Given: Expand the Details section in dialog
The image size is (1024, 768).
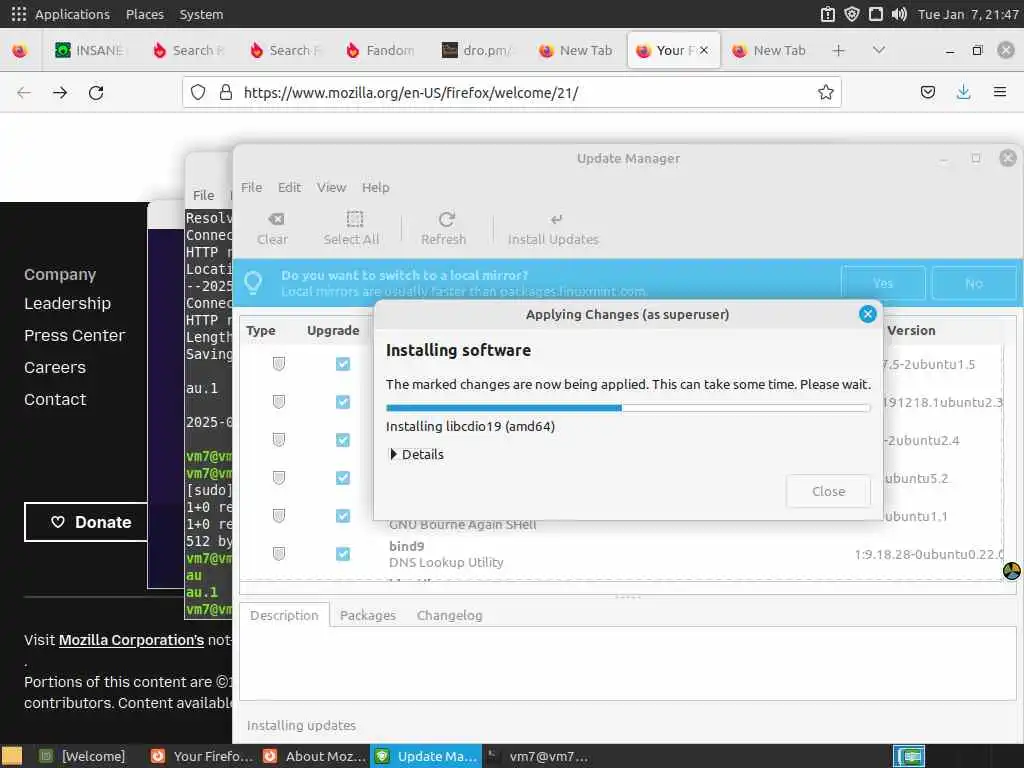Looking at the screenshot, I should pos(416,454).
